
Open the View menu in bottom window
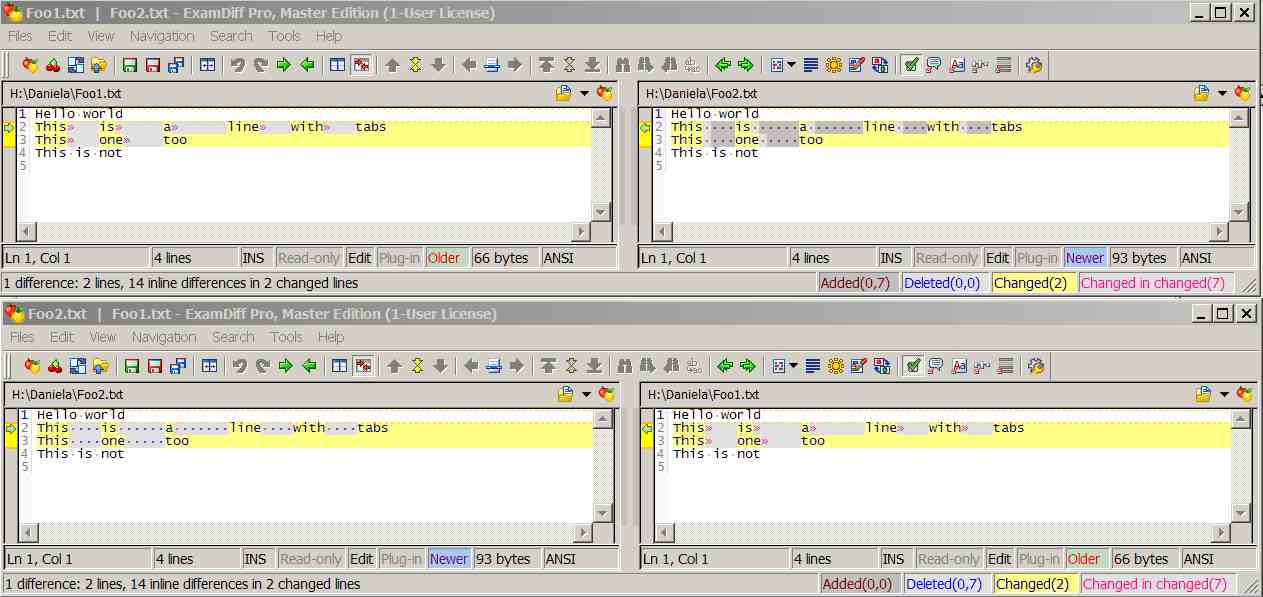tap(103, 337)
